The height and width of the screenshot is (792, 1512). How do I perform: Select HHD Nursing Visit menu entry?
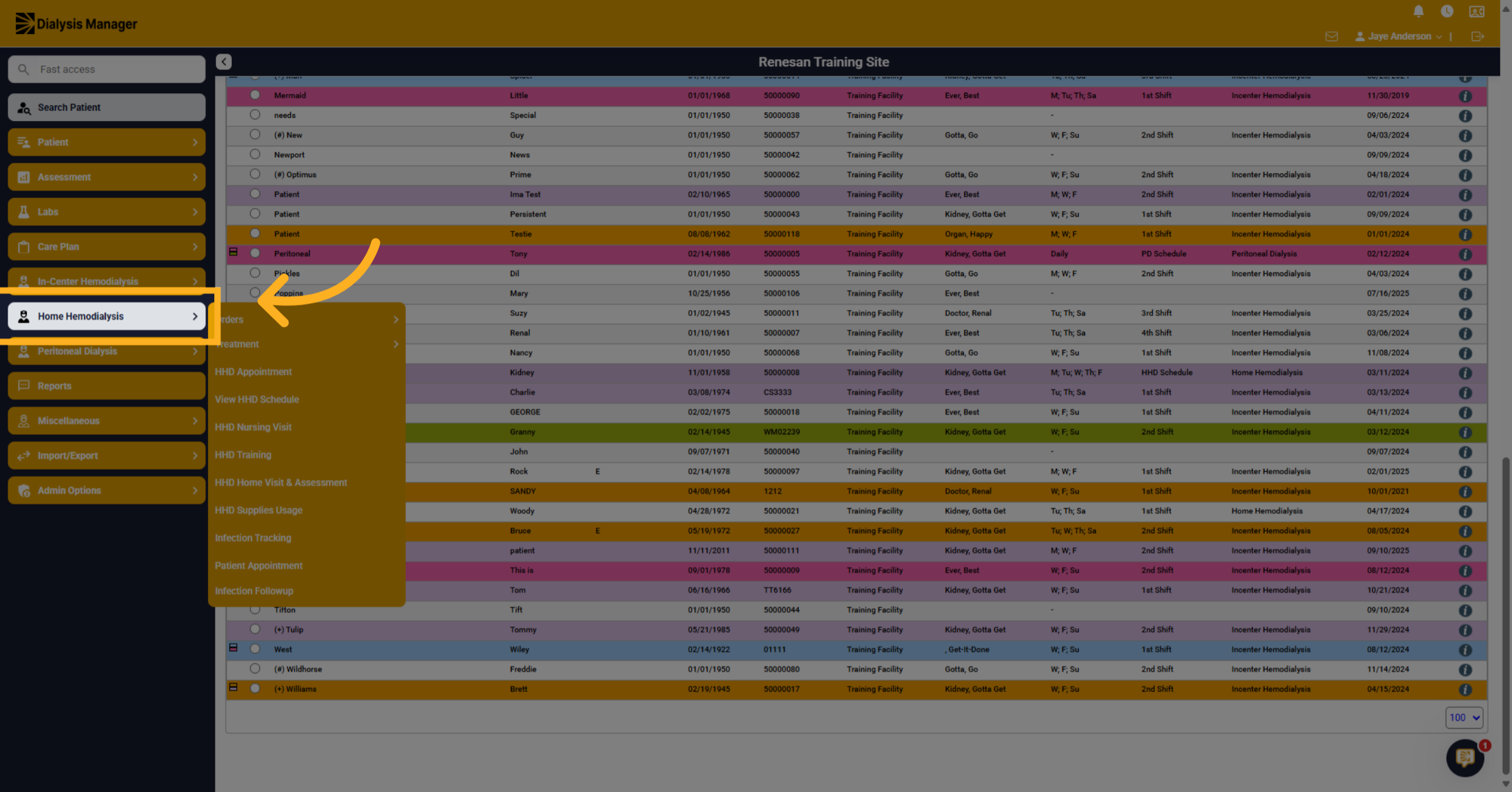[x=253, y=427]
